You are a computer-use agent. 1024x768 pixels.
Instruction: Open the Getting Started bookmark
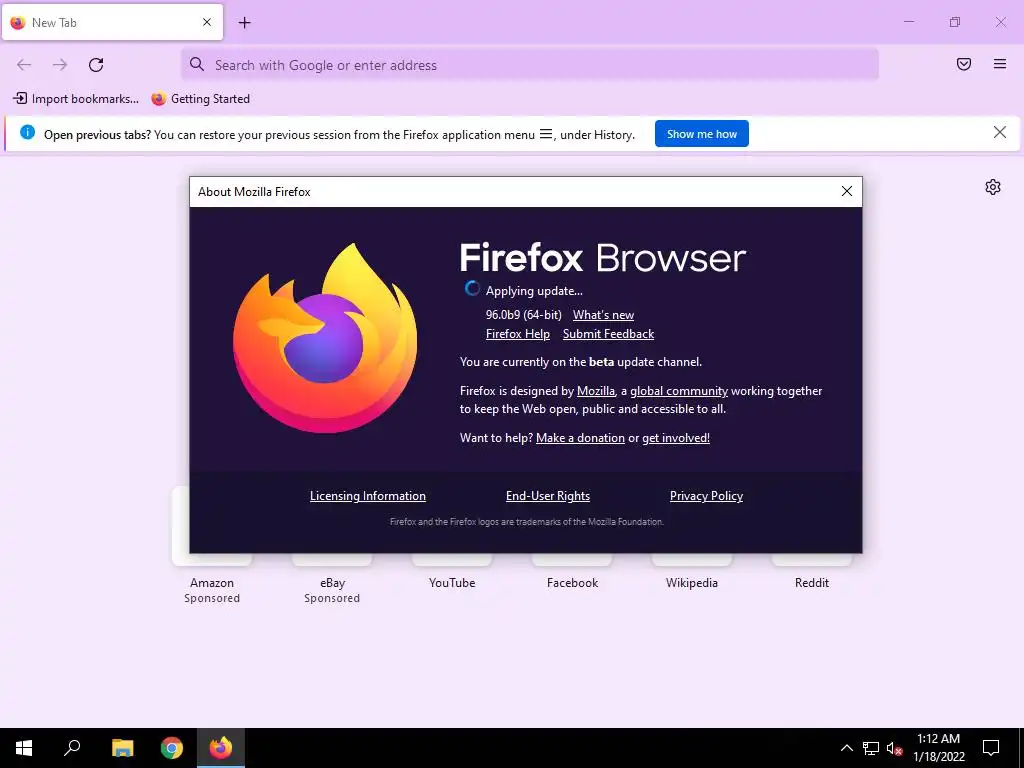pyautogui.click(x=200, y=99)
